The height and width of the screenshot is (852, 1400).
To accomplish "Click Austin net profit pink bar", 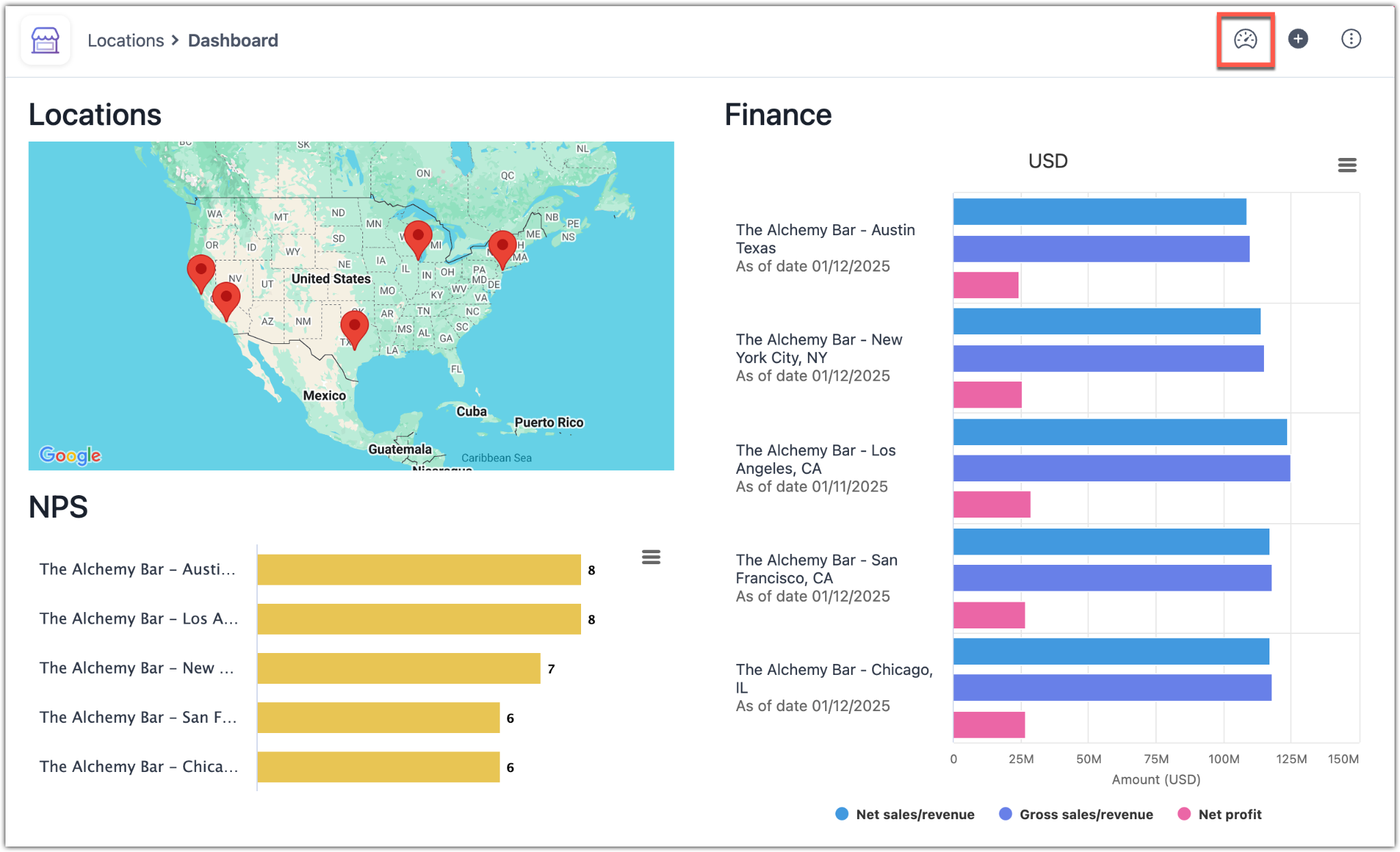I will [986, 285].
